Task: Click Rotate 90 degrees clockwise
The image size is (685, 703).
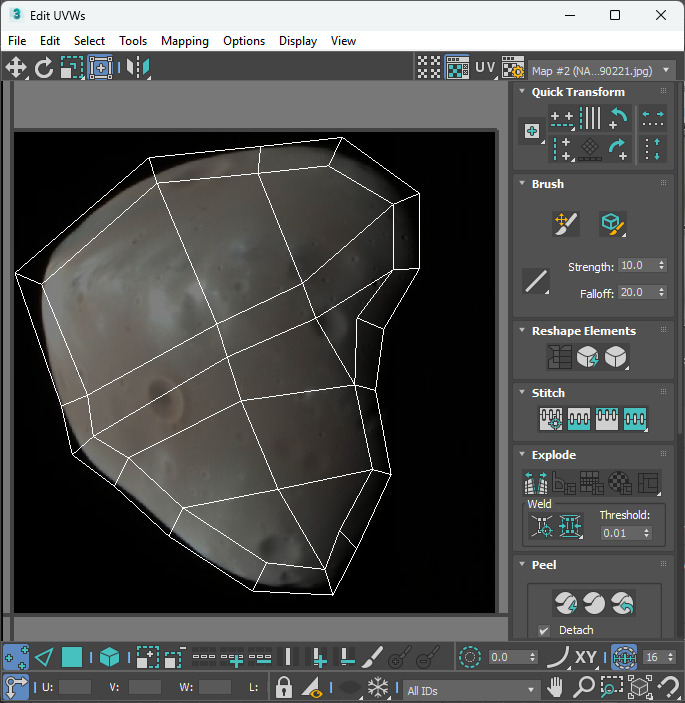Action: pyautogui.click(x=618, y=149)
